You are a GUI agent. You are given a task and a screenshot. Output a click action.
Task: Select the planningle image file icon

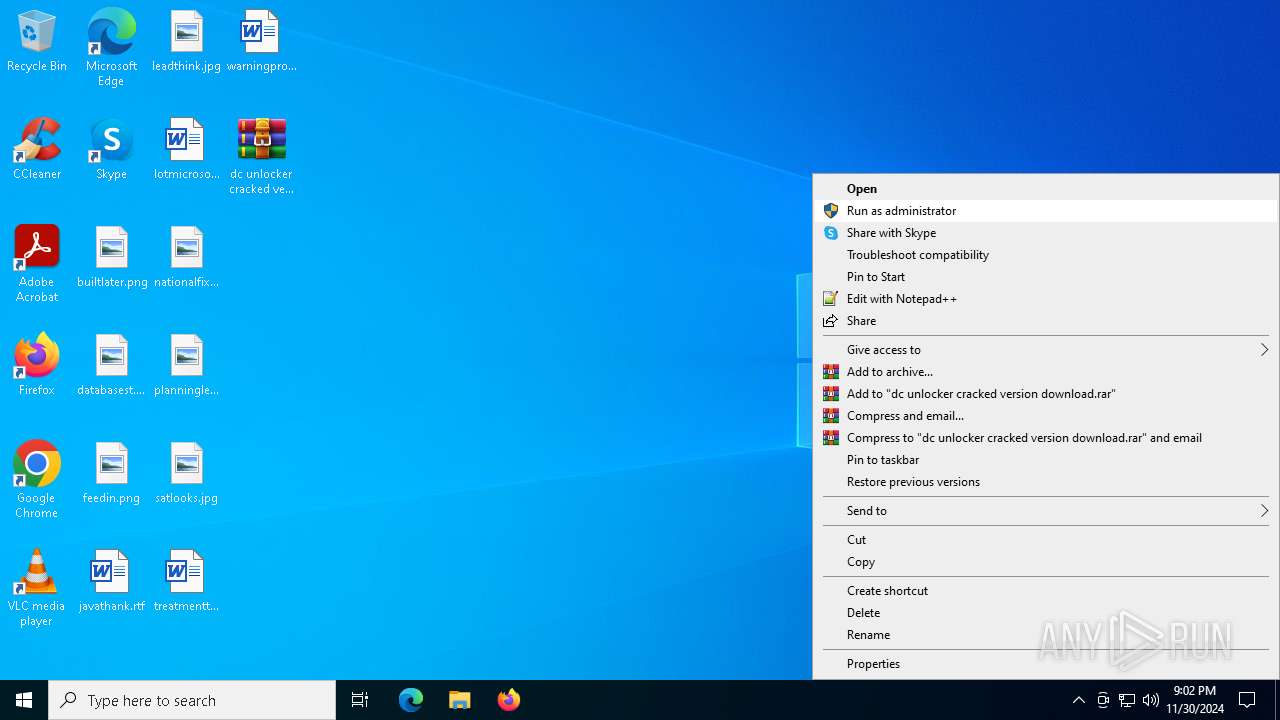pos(186,366)
